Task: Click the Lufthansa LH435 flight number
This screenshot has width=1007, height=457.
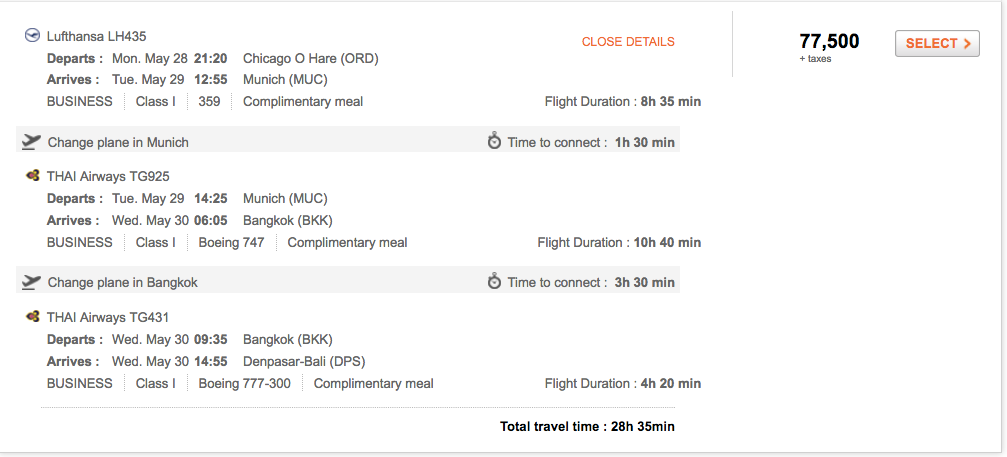Action: (96, 36)
